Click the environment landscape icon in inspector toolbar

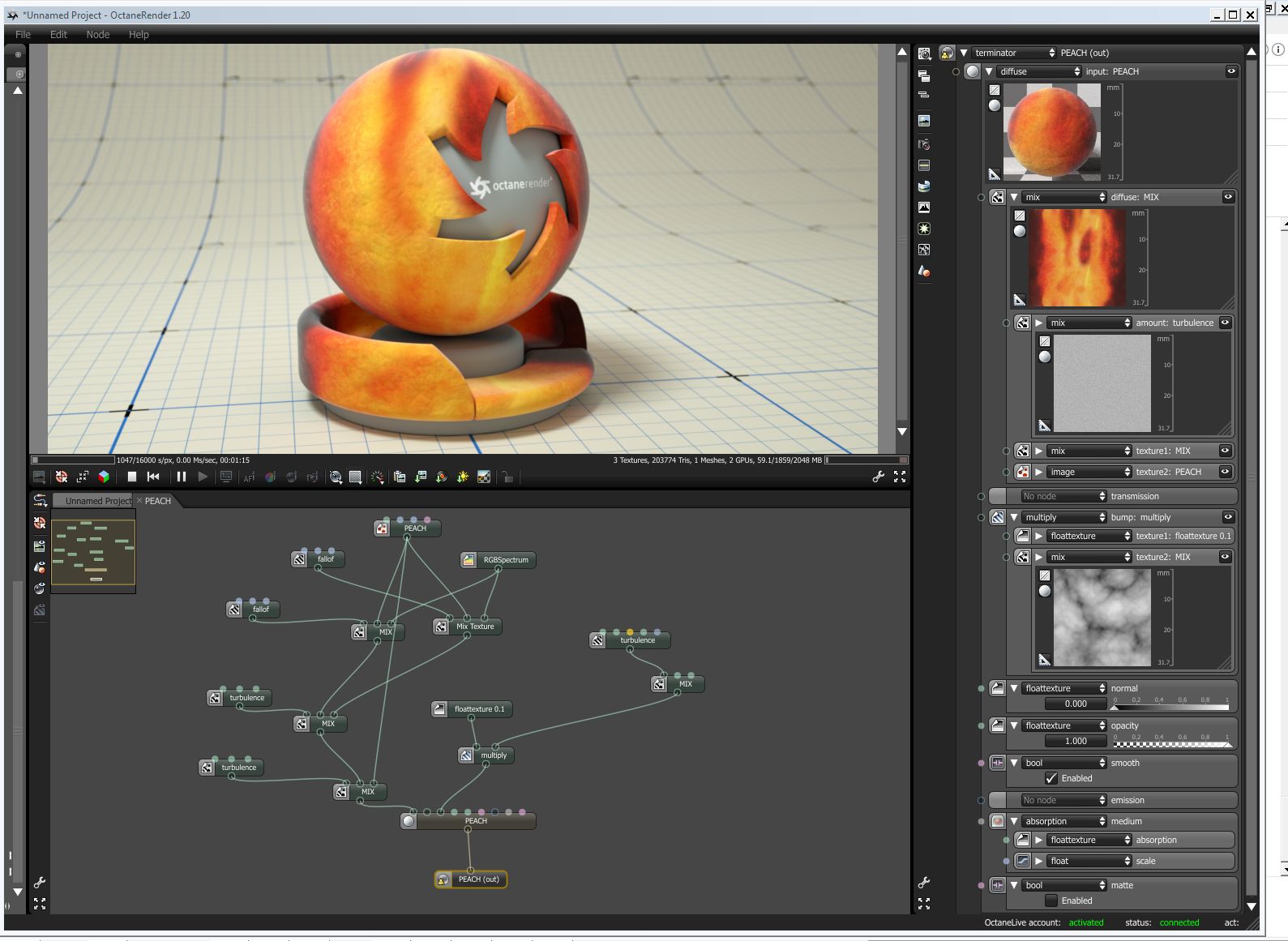point(924,120)
